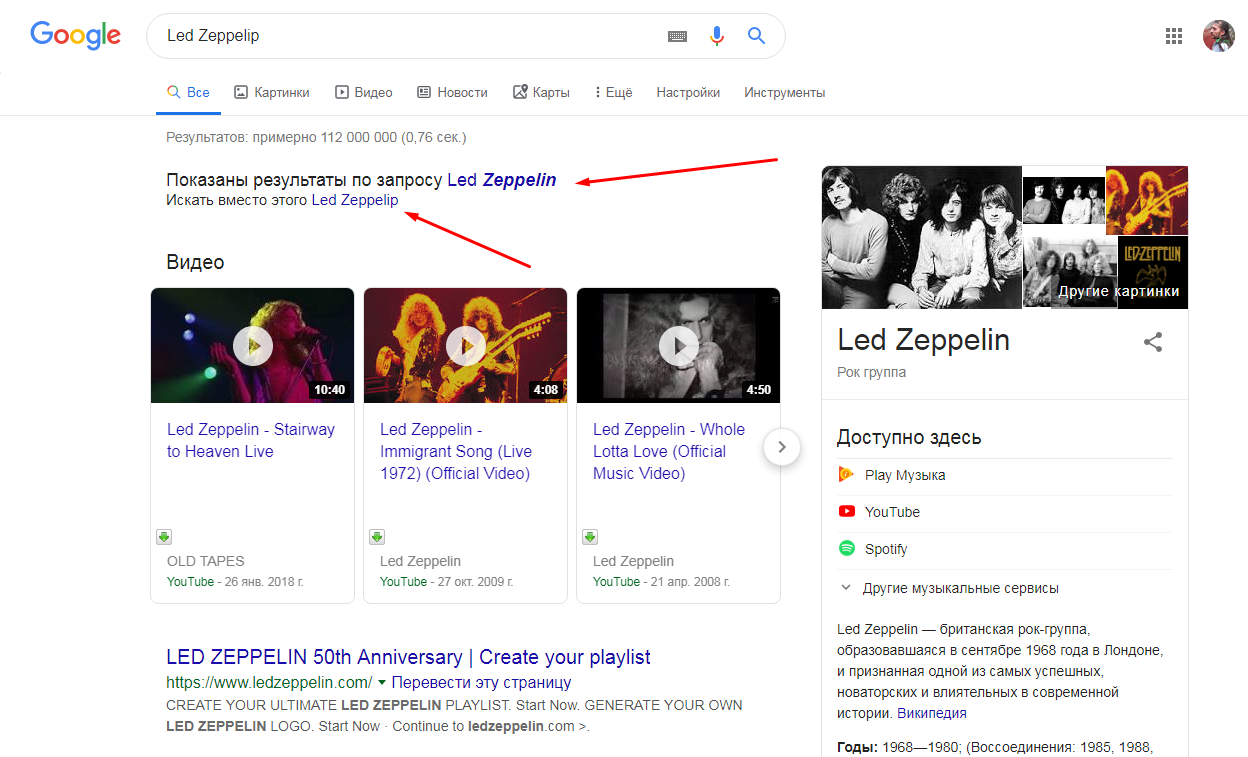Open the Википедия link
The height and width of the screenshot is (757, 1248).
pyautogui.click(x=932, y=713)
